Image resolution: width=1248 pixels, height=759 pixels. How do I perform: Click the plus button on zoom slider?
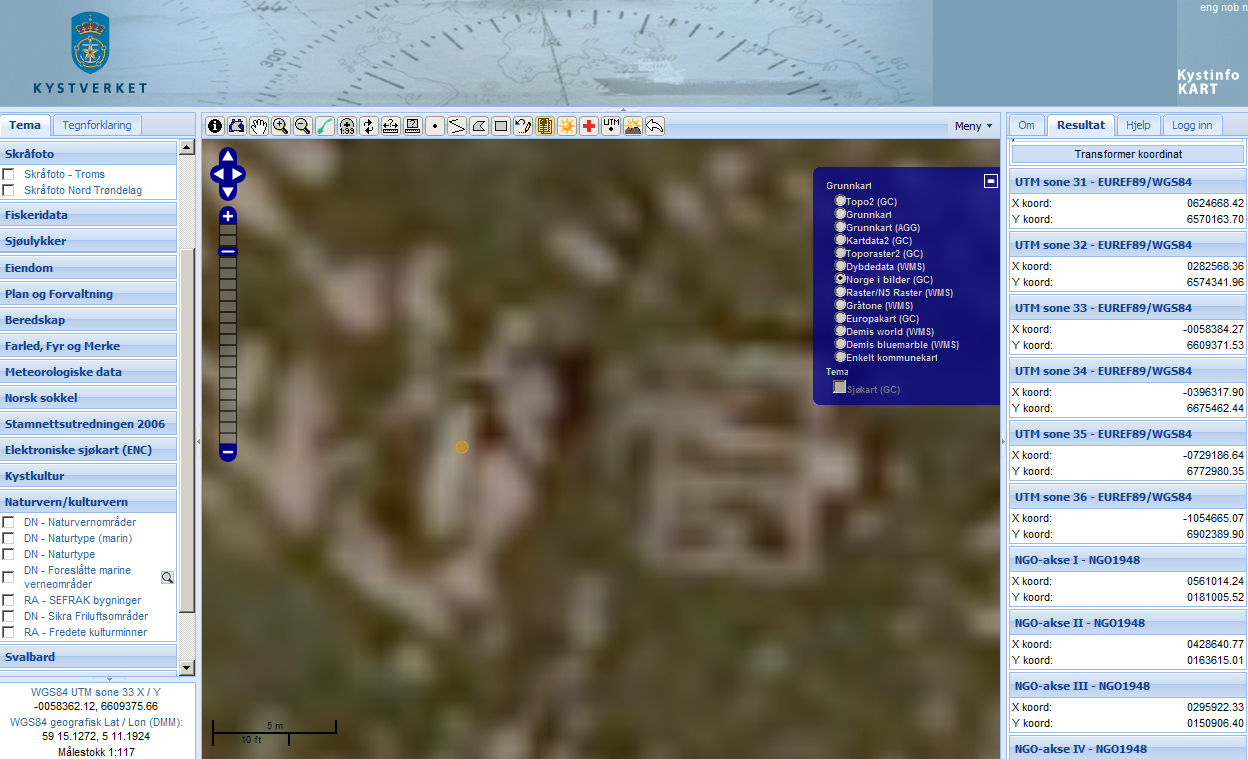[x=228, y=217]
